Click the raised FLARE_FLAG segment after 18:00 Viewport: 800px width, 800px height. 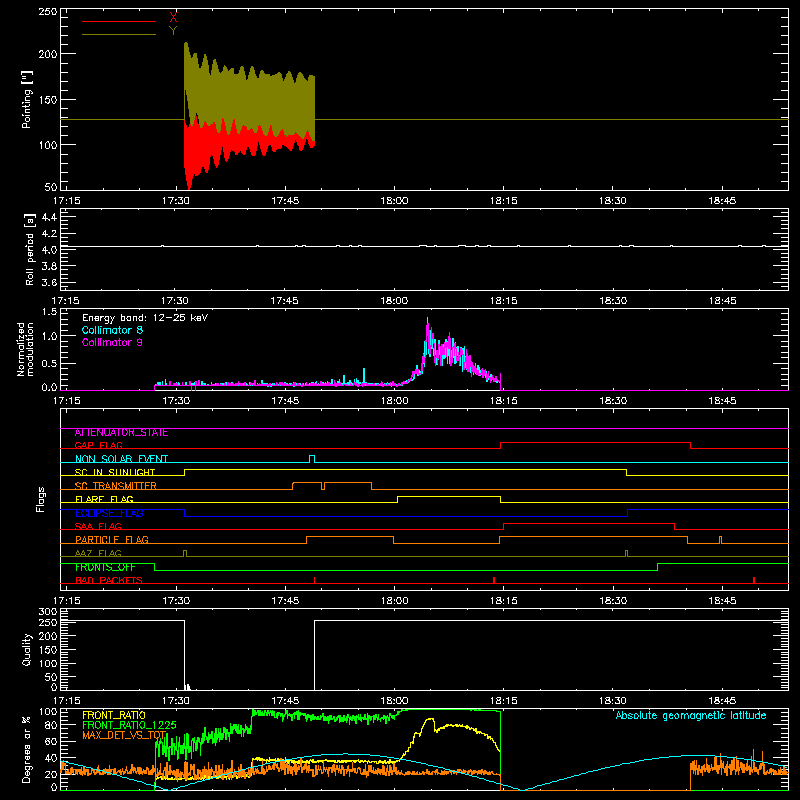(449, 496)
